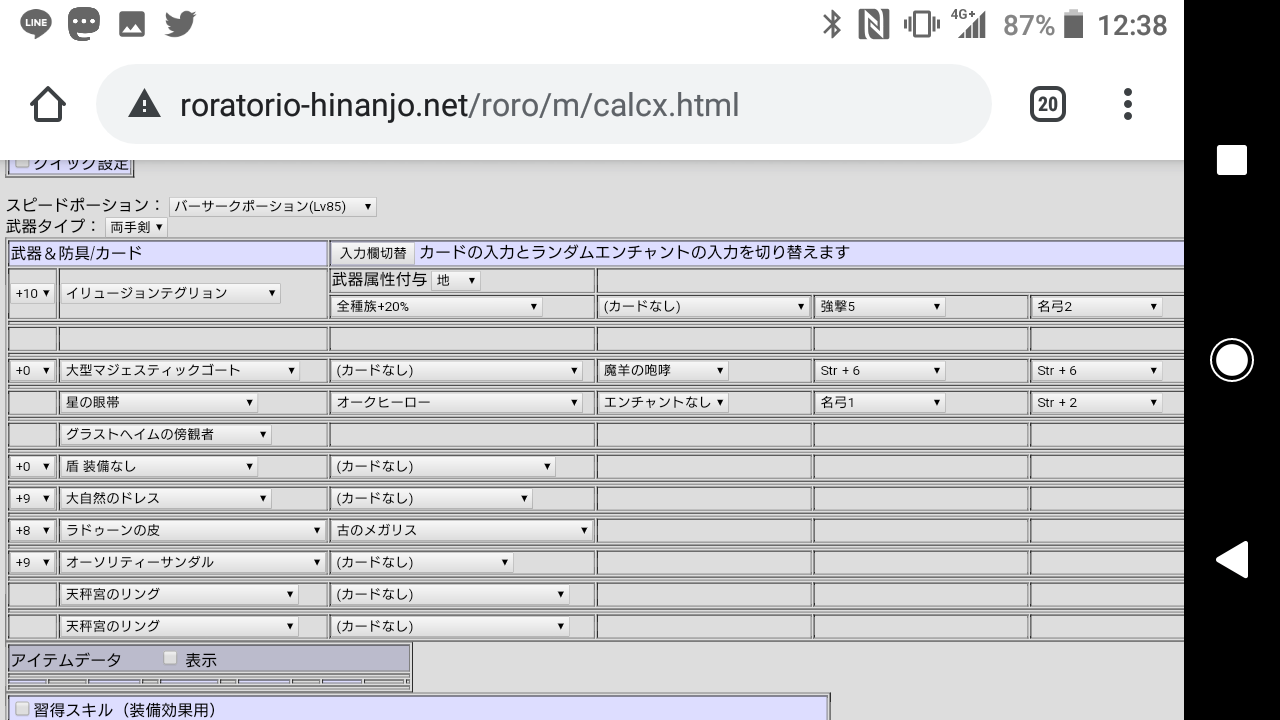Open the オークヒーロー card dropdown
The width and height of the screenshot is (1280, 720).
coord(456,402)
